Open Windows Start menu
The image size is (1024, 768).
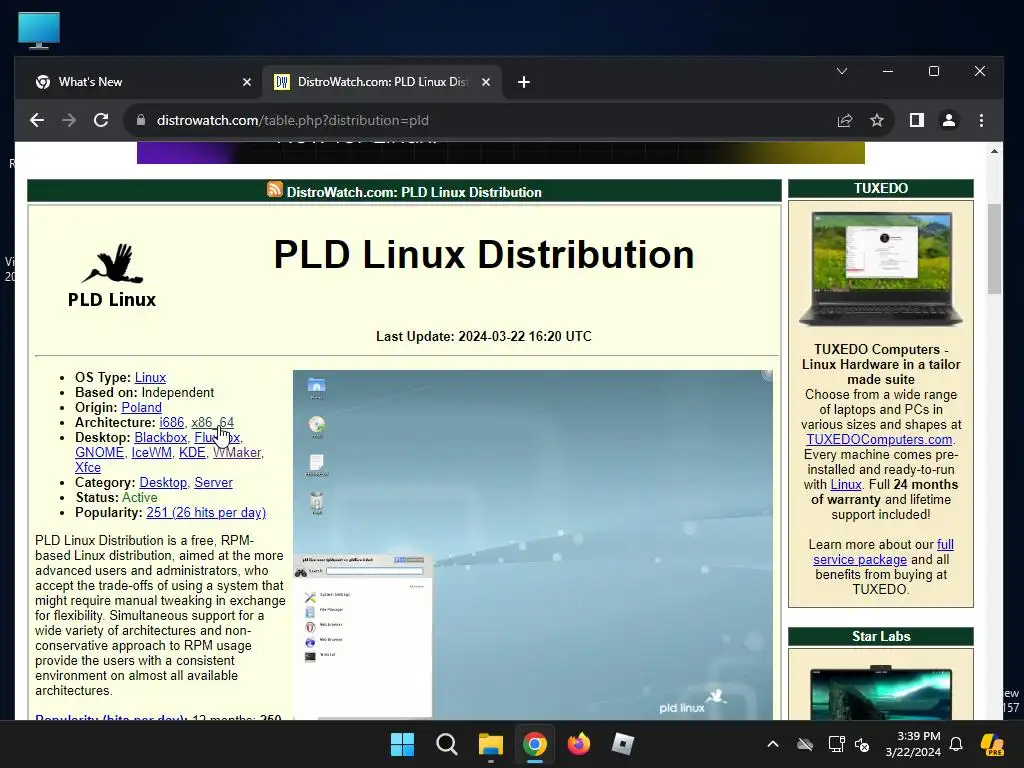click(x=402, y=744)
